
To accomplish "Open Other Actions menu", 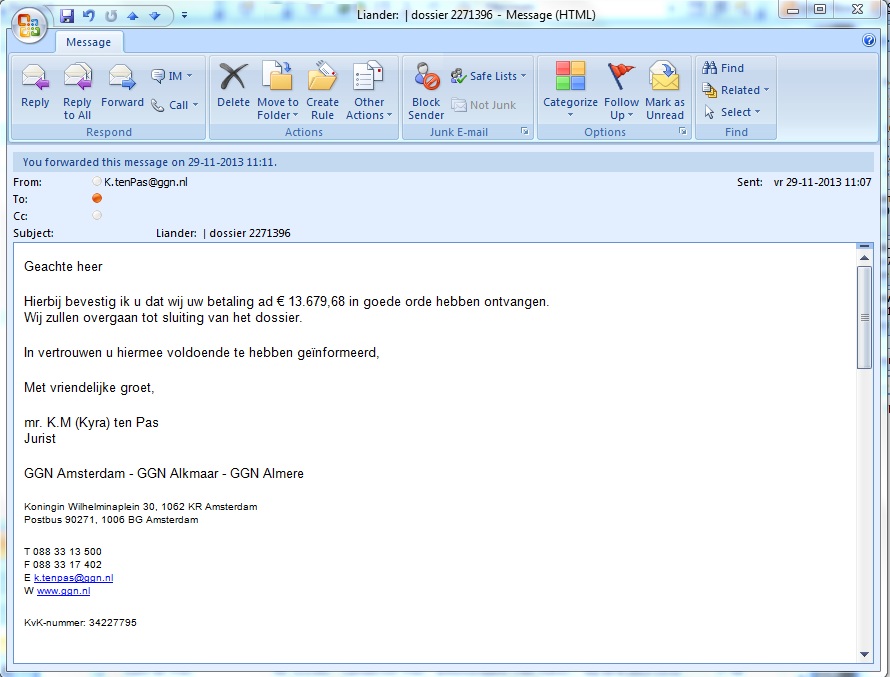I will coord(369,91).
